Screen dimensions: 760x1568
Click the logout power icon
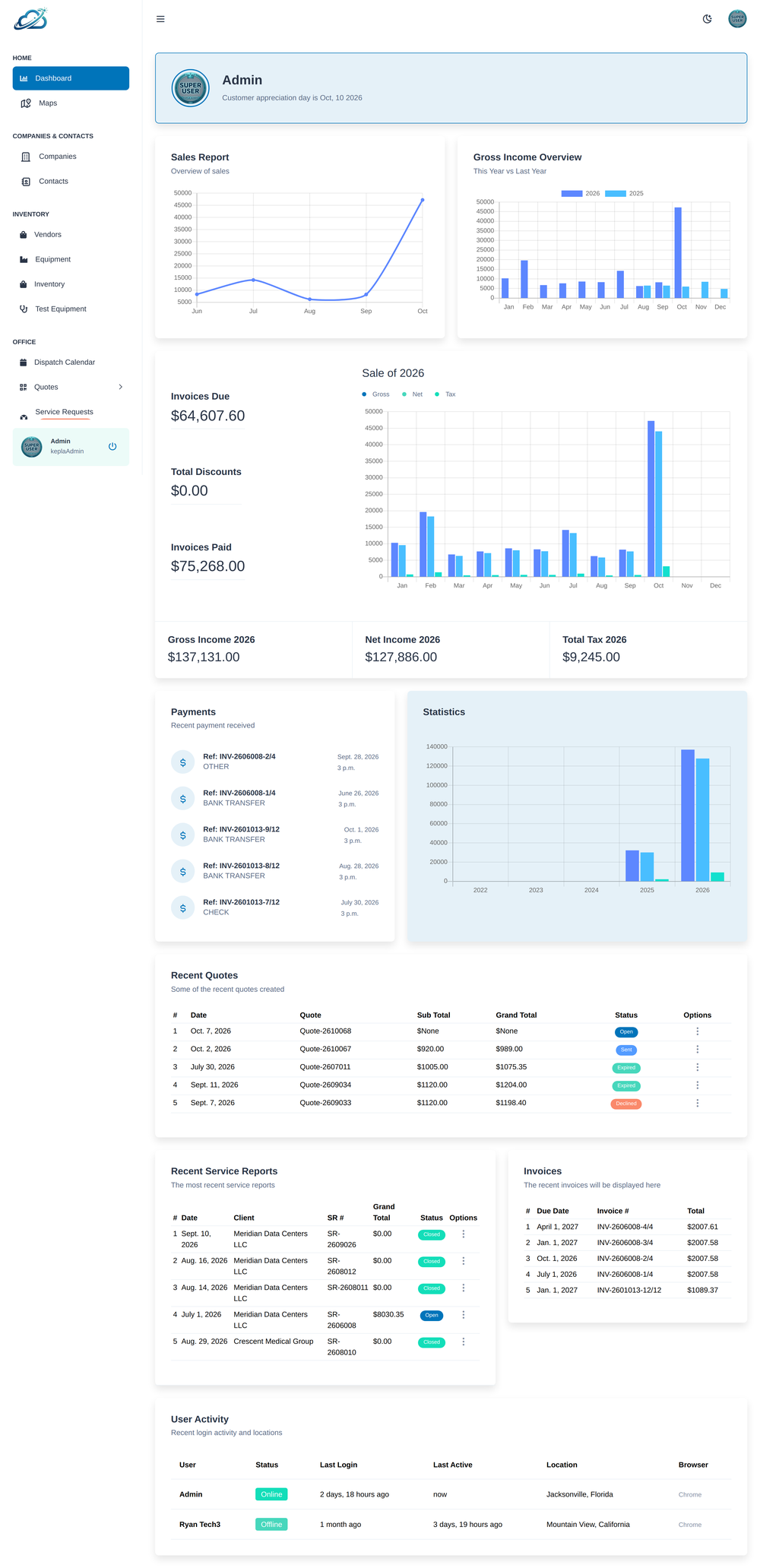pos(112,447)
